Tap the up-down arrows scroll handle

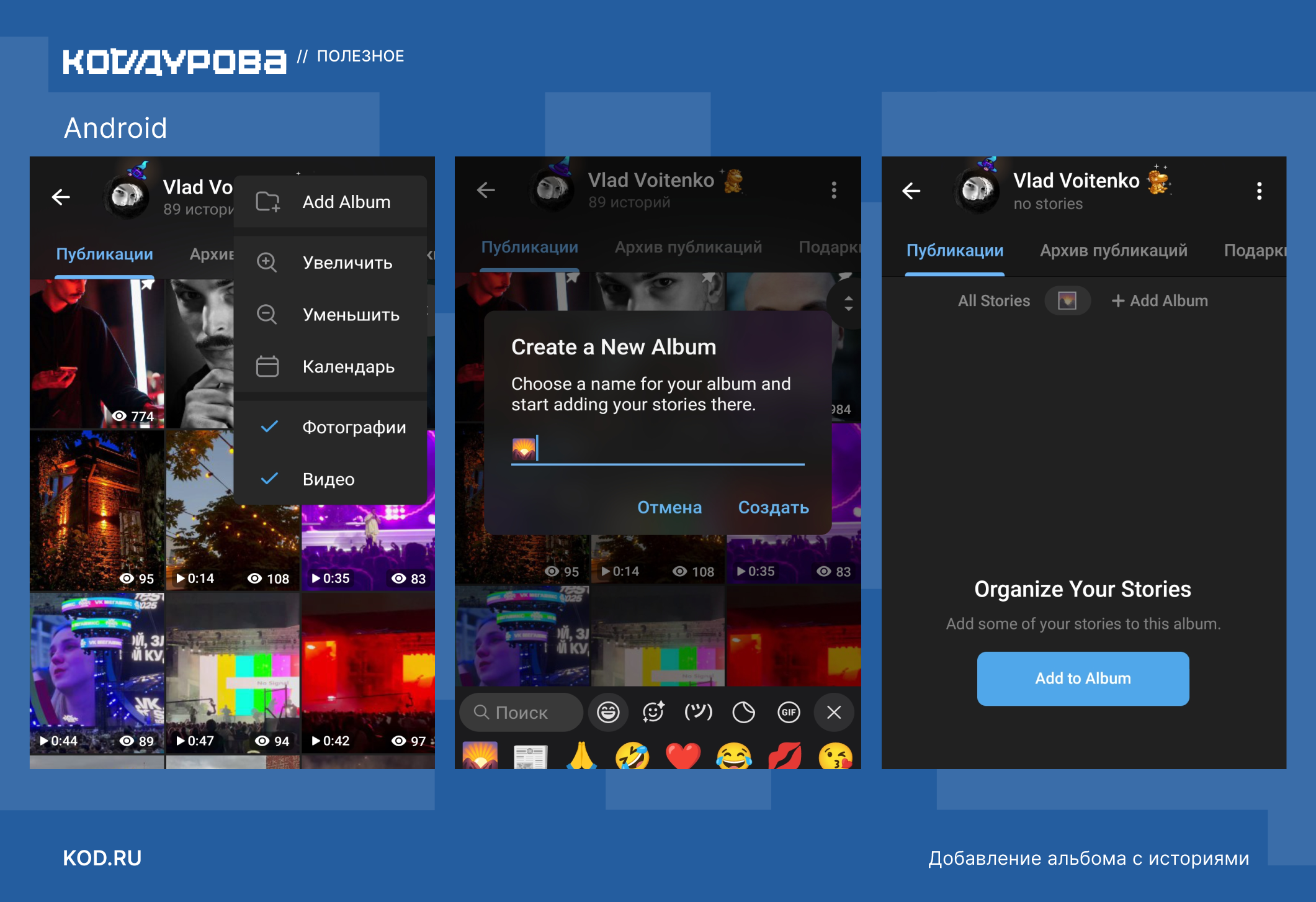pyautogui.click(x=848, y=304)
